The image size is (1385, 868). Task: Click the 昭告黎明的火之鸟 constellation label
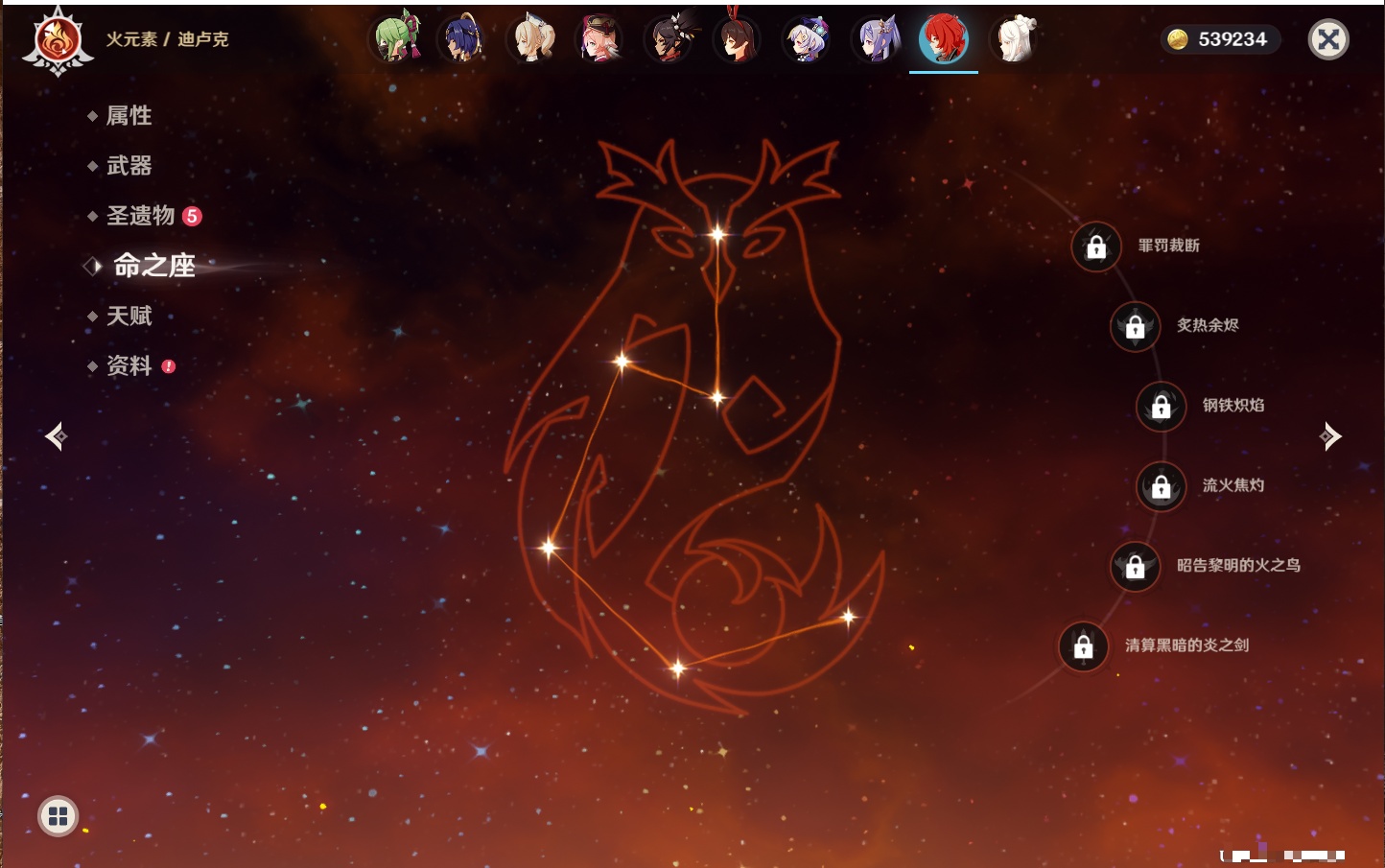point(1238,565)
